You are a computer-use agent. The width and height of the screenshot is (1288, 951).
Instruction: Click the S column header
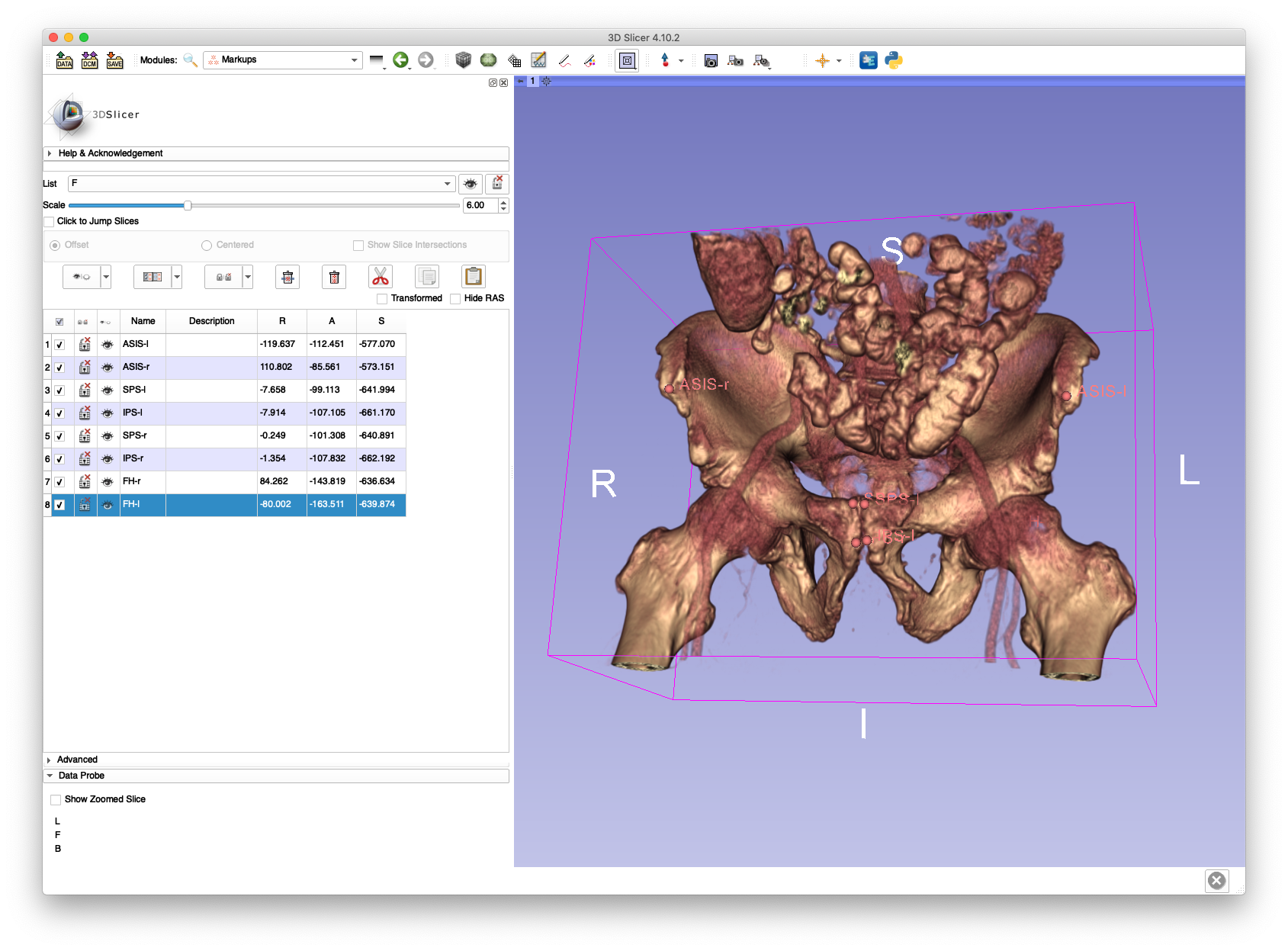tap(381, 321)
